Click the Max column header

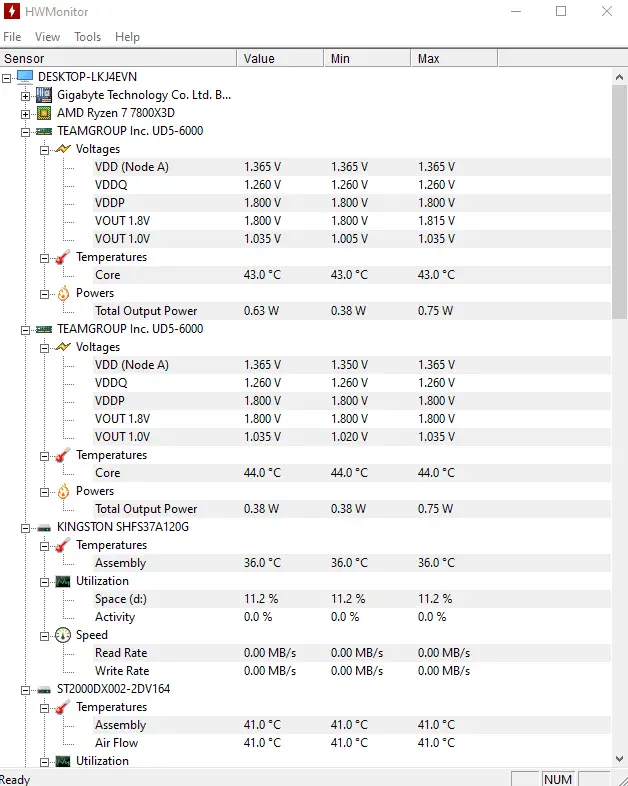tap(454, 59)
